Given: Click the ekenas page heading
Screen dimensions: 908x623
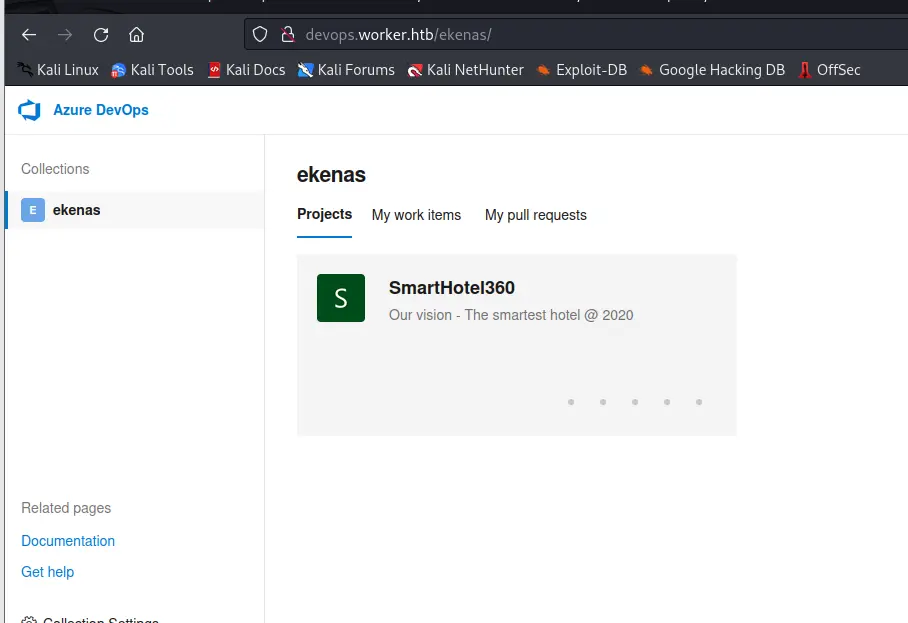Looking at the screenshot, I should coord(331,175).
